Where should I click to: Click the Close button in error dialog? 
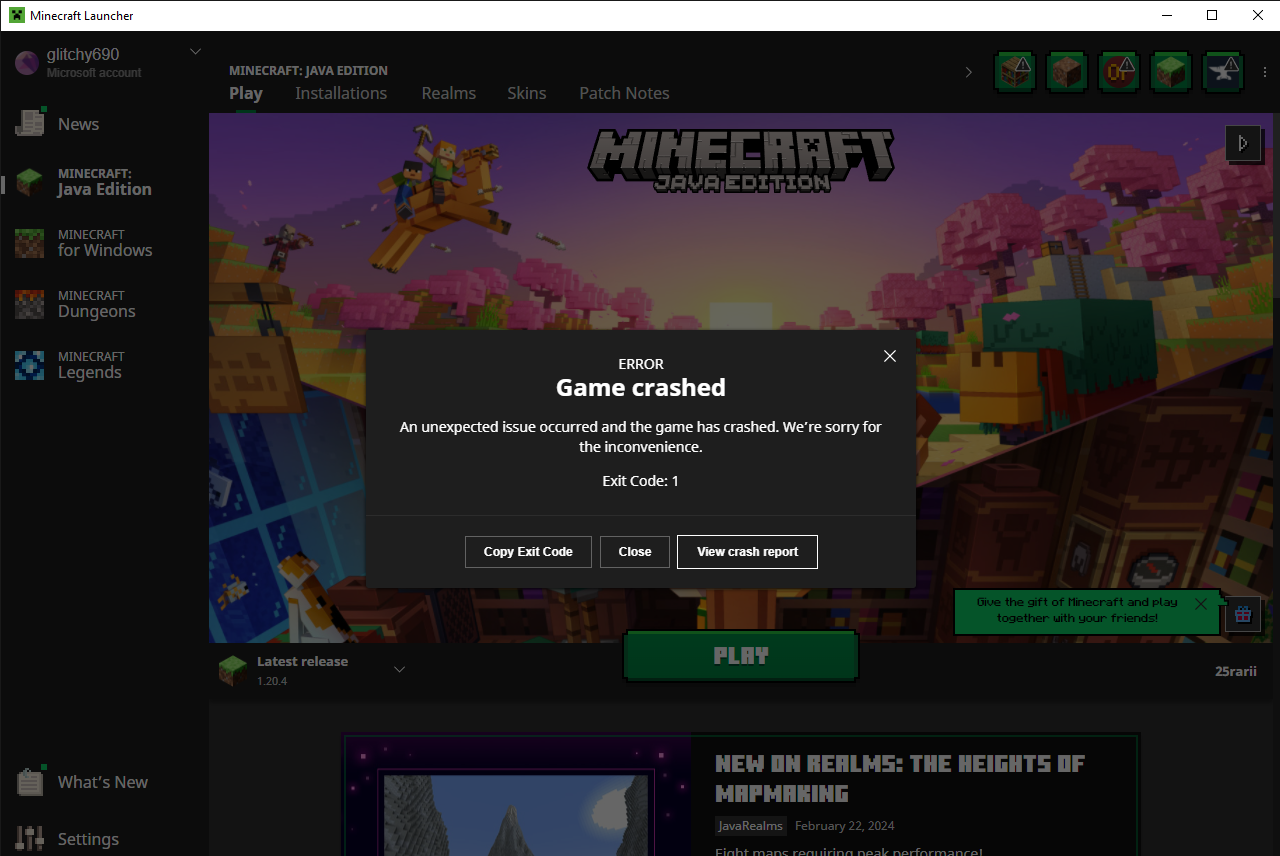635,552
